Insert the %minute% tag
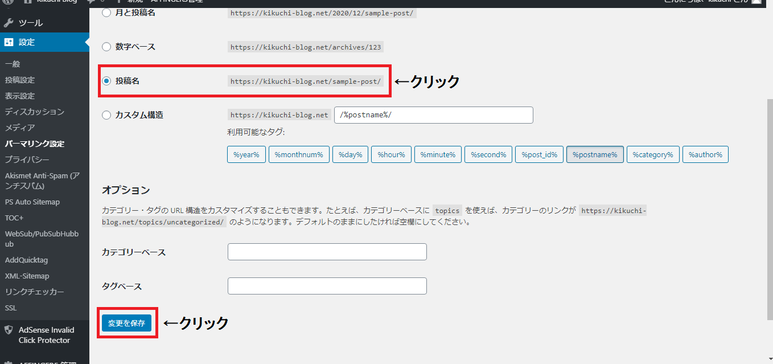The width and height of the screenshot is (773, 364). coord(438,154)
